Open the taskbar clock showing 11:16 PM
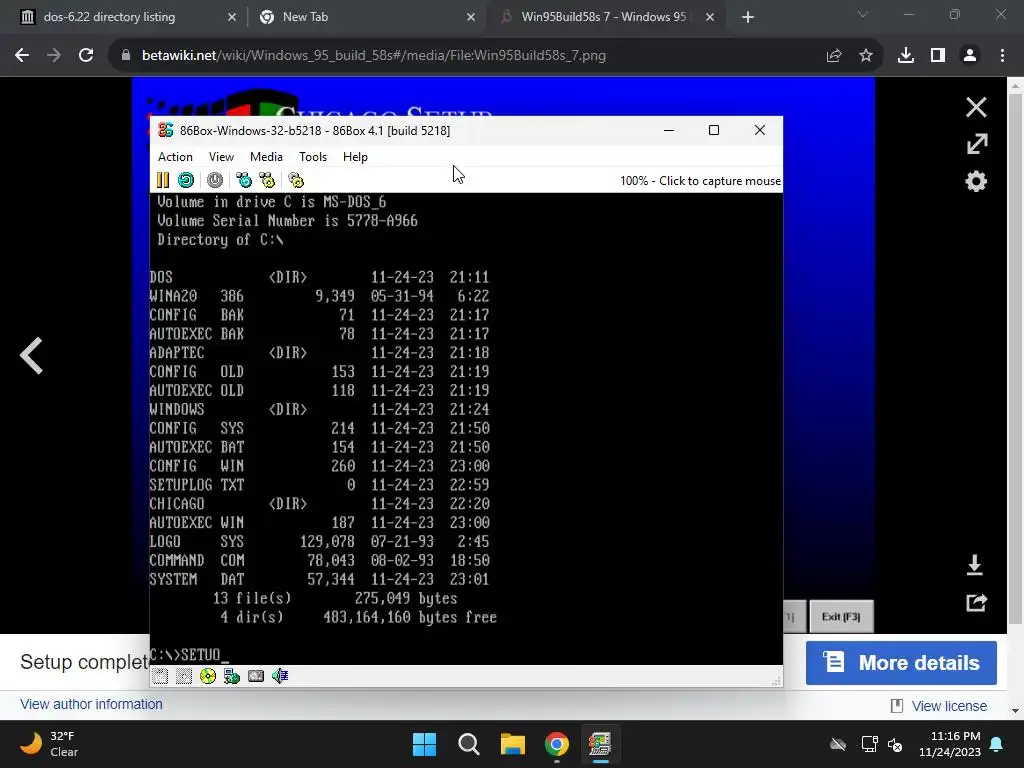1024x768 pixels. coord(950,744)
